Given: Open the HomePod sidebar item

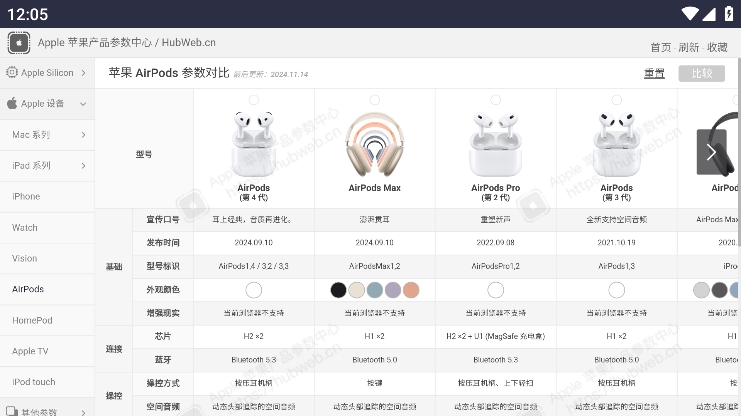Looking at the screenshot, I should [x=32, y=320].
